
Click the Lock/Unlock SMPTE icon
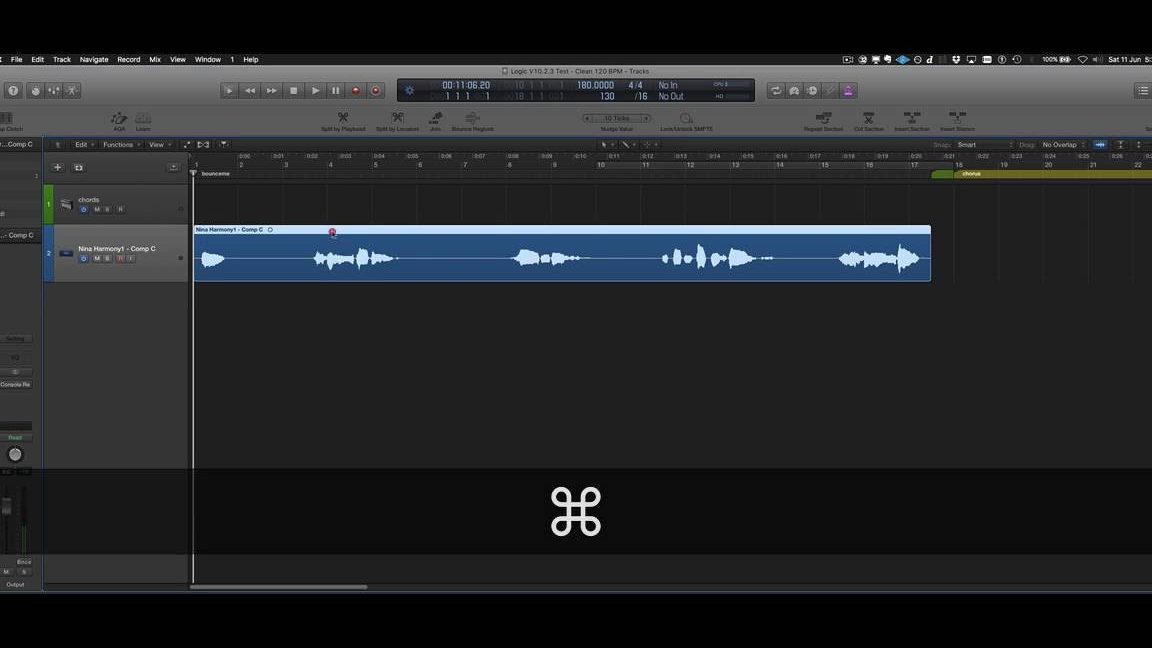pos(687,118)
